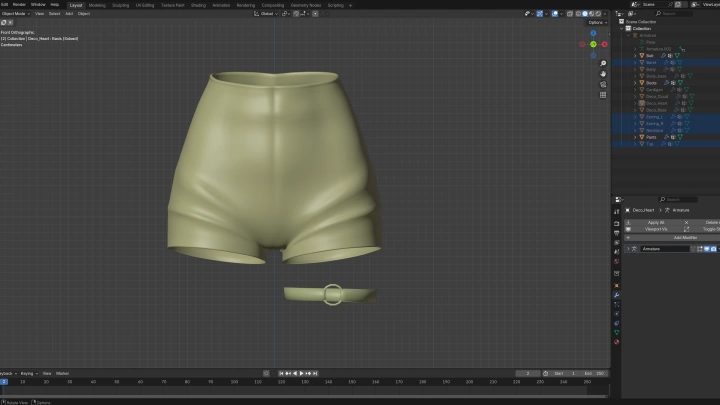Open the Window menu
Viewport: 720px width, 405px height.
[x=38, y=5]
